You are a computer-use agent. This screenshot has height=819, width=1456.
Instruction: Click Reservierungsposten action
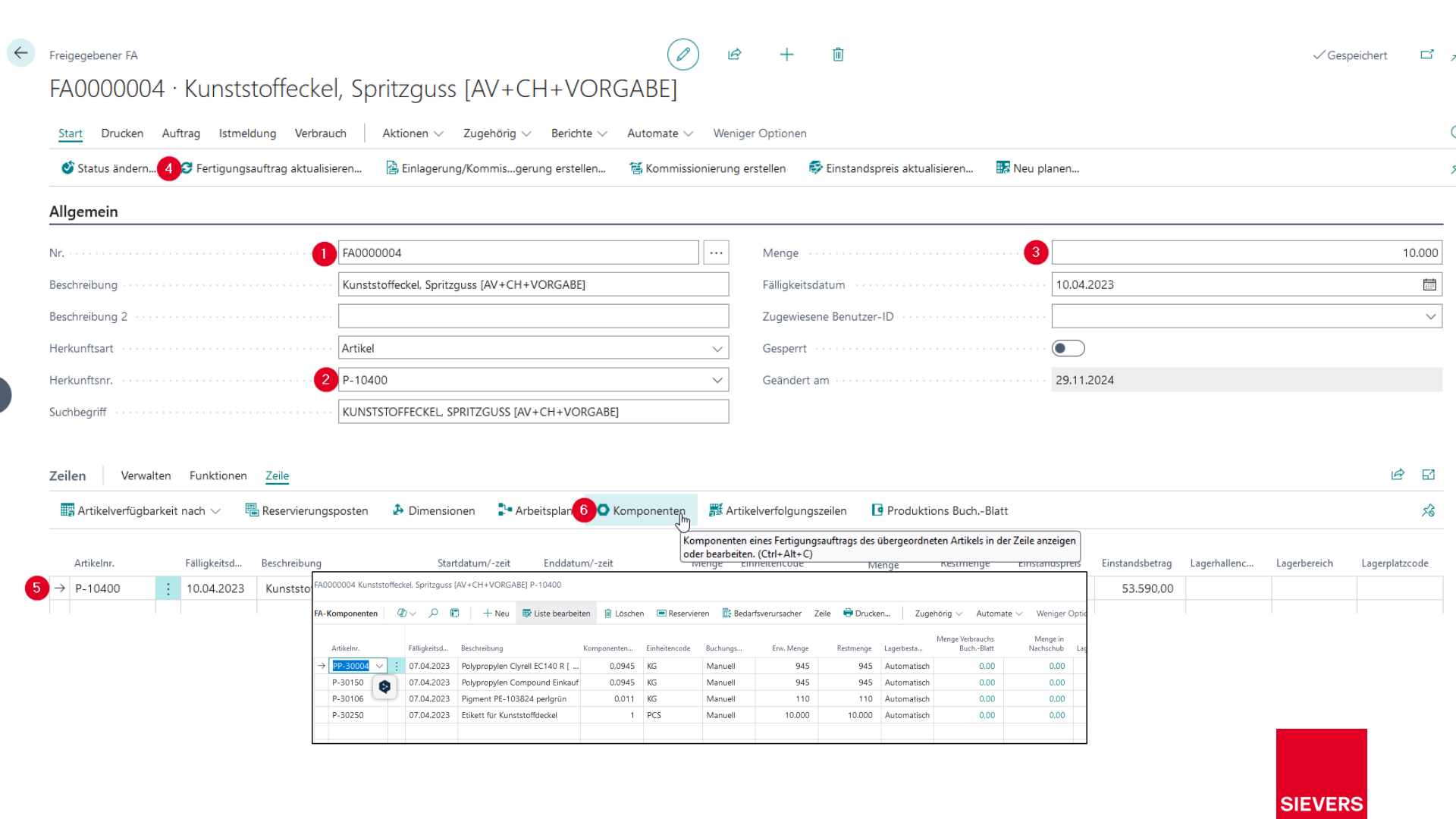click(x=306, y=510)
